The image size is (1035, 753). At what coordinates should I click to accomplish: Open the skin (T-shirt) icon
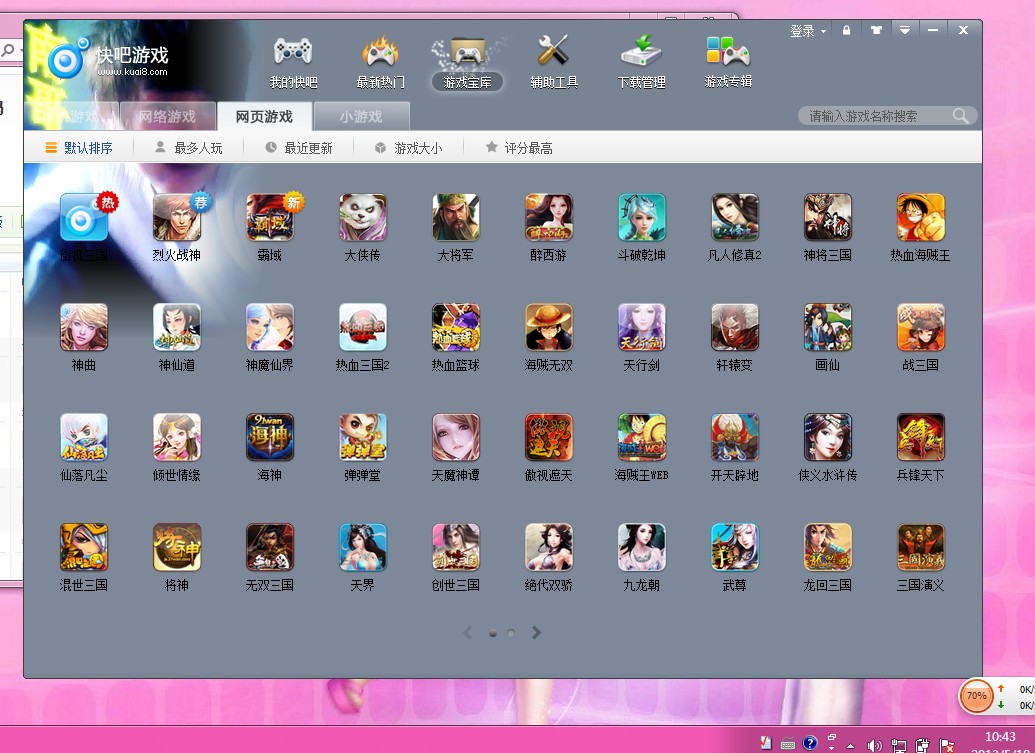click(x=876, y=31)
